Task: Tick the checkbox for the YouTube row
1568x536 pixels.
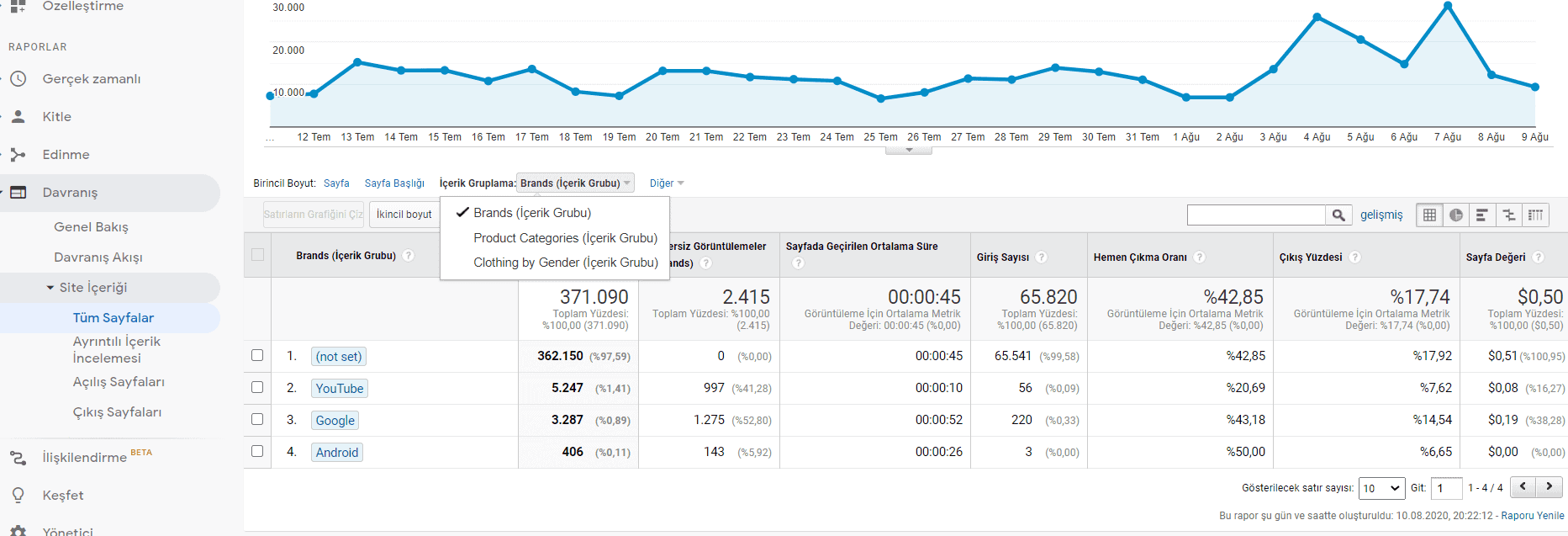Action: click(x=257, y=388)
